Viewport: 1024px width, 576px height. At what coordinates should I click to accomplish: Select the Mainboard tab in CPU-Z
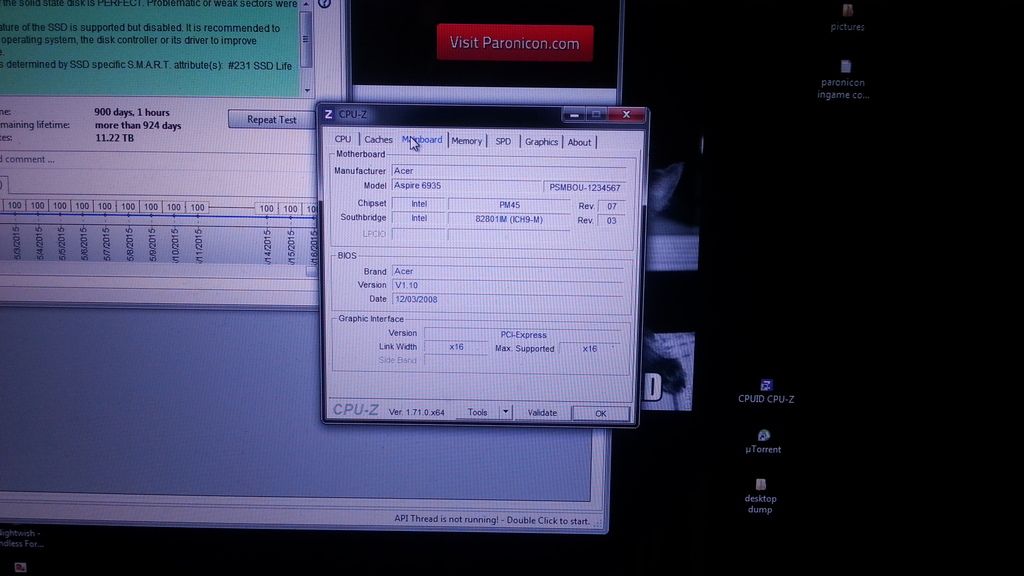422,140
